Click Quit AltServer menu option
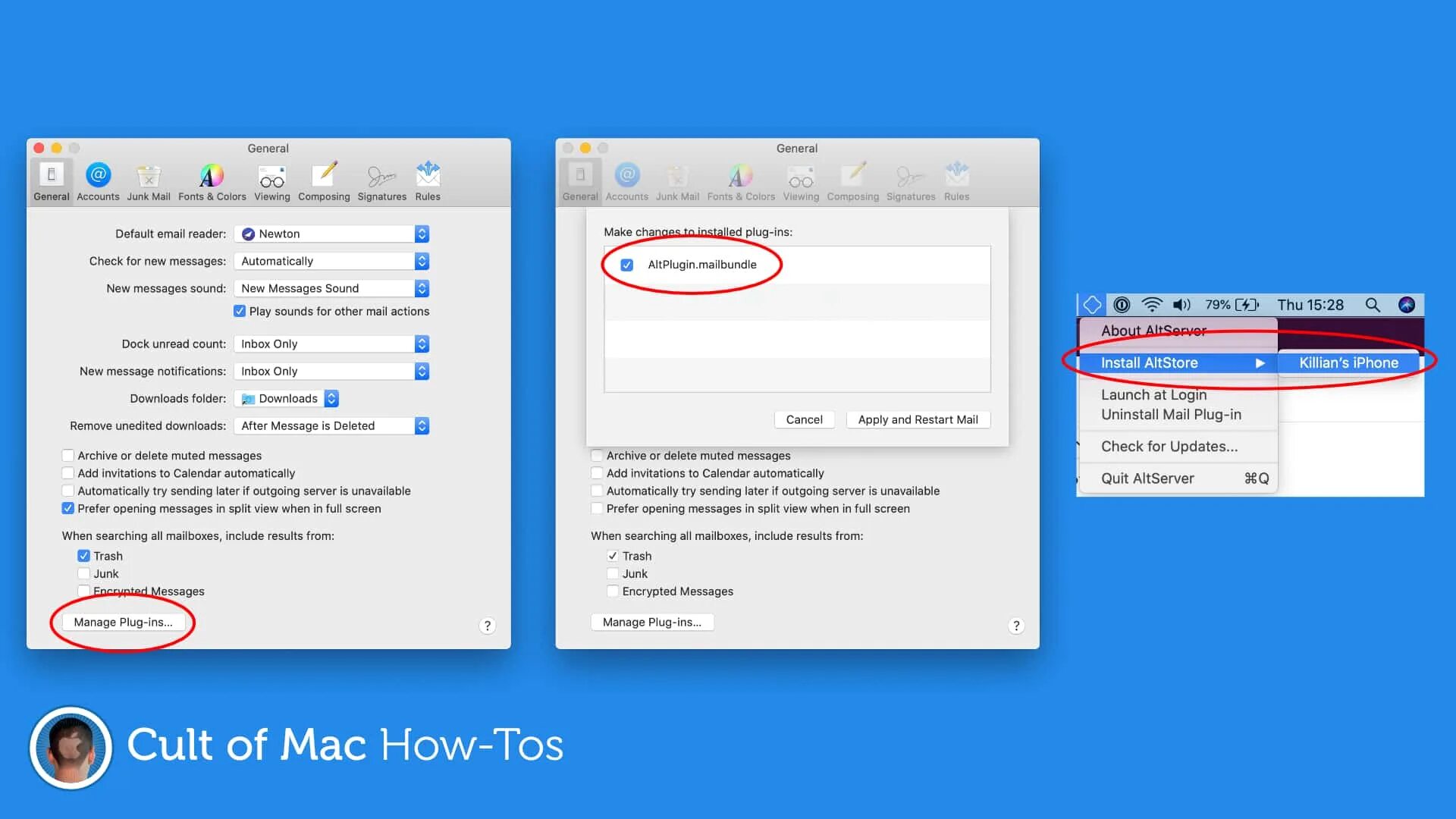This screenshot has width=1456, height=819. point(1148,478)
